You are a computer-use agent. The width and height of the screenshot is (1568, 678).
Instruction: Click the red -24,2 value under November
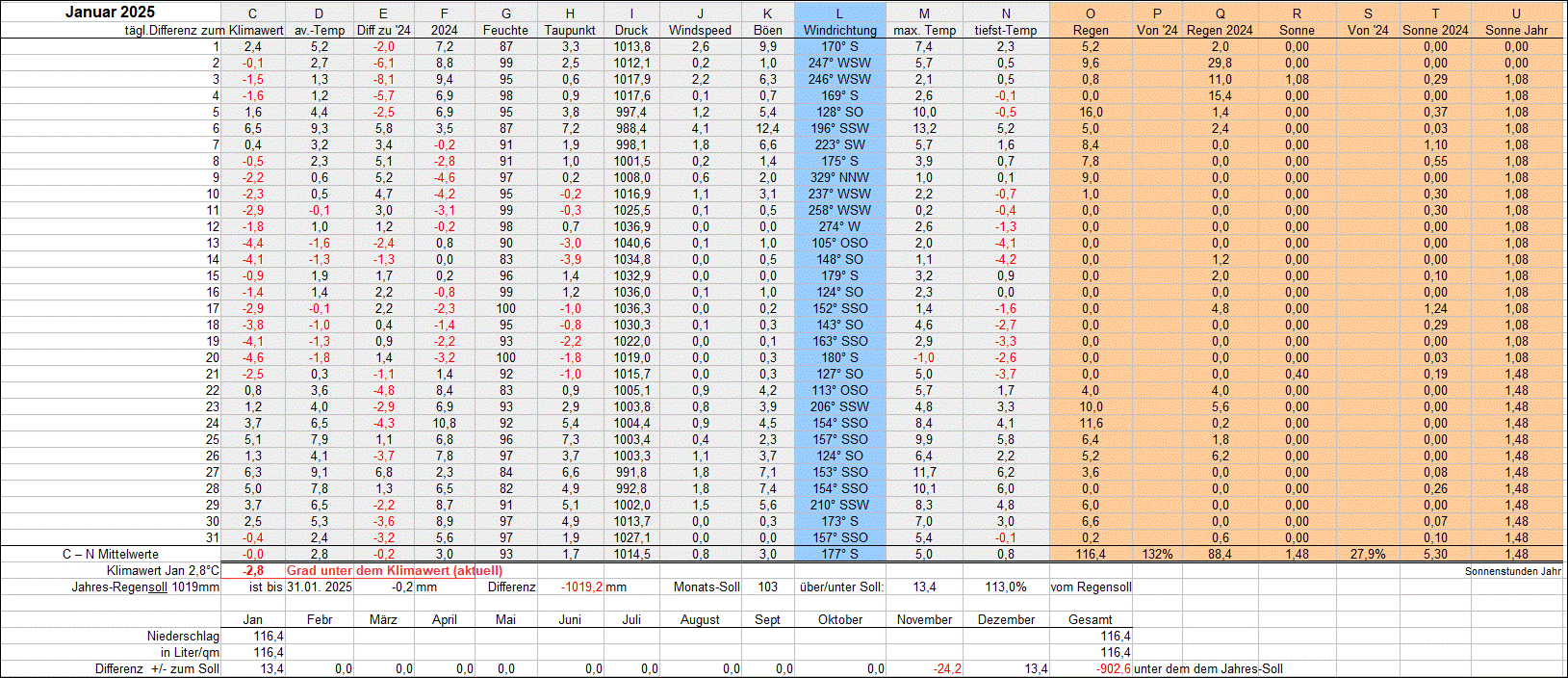click(946, 668)
